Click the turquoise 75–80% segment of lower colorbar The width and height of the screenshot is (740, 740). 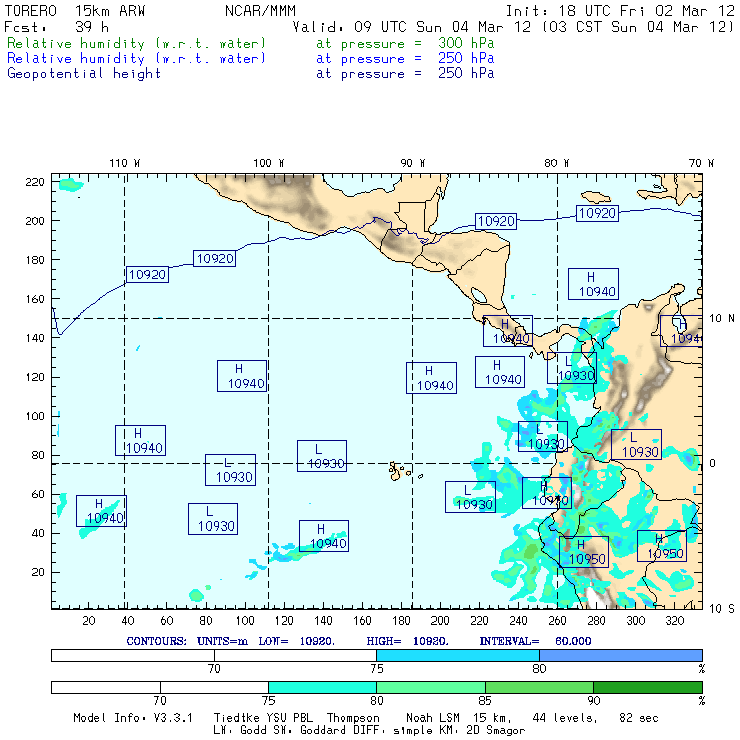pos(322,687)
